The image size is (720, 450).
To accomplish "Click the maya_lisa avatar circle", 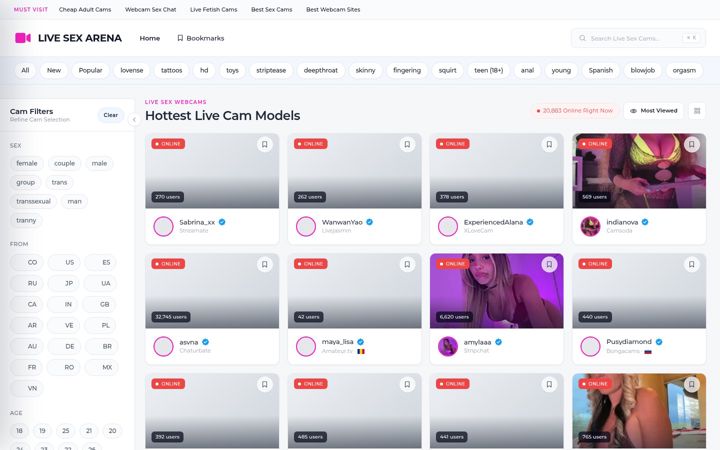I will pyautogui.click(x=305, y=346).
